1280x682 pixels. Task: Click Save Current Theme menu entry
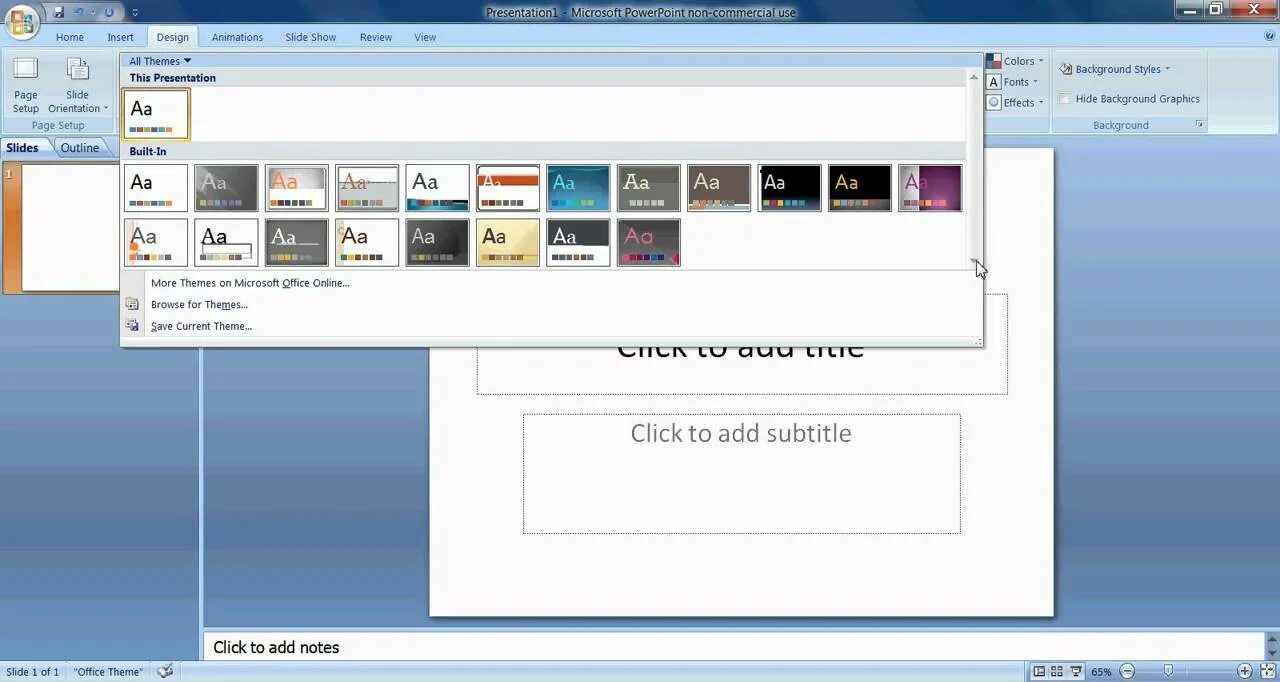tap(201, 326)
